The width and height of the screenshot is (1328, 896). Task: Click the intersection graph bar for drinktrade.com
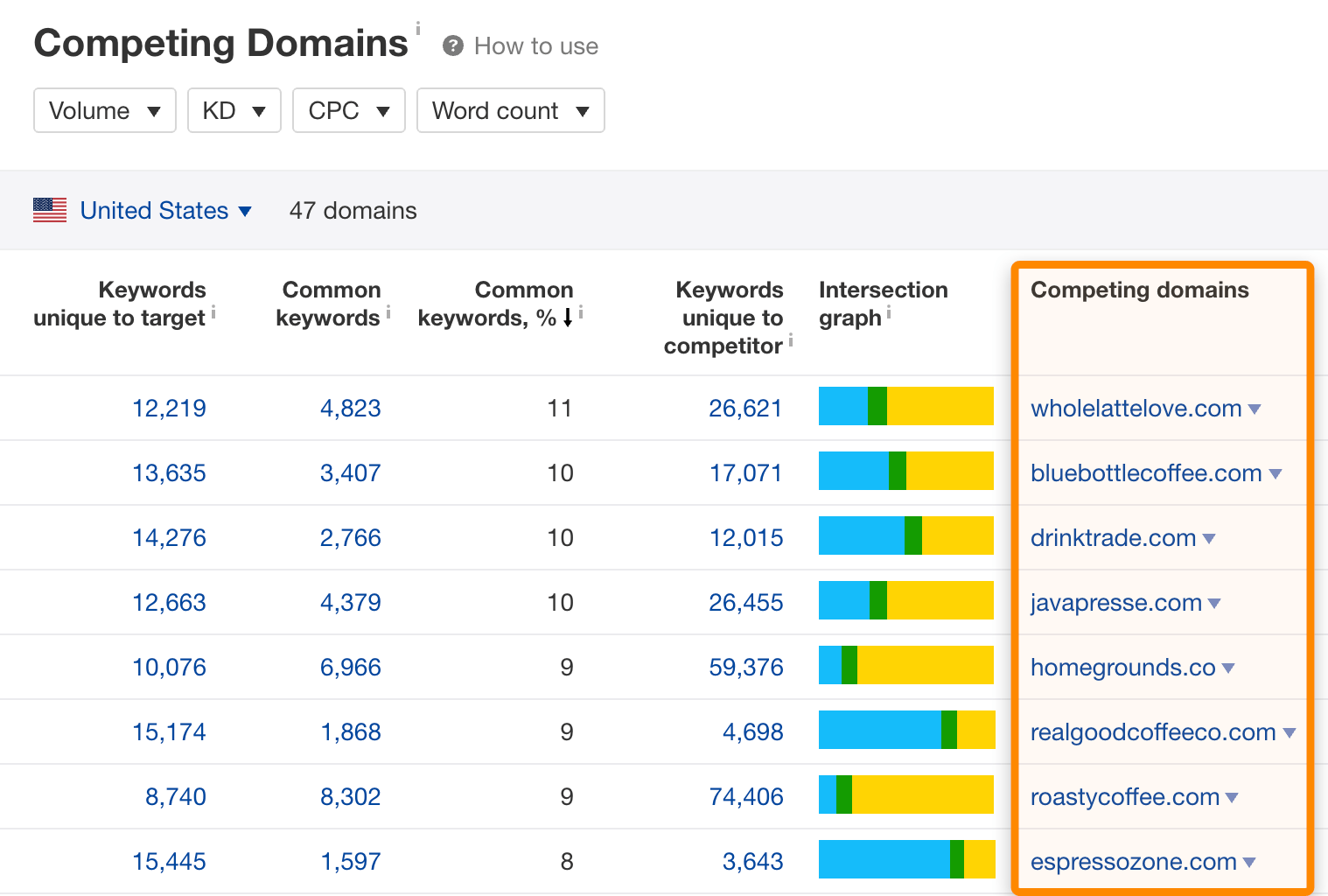905,535
